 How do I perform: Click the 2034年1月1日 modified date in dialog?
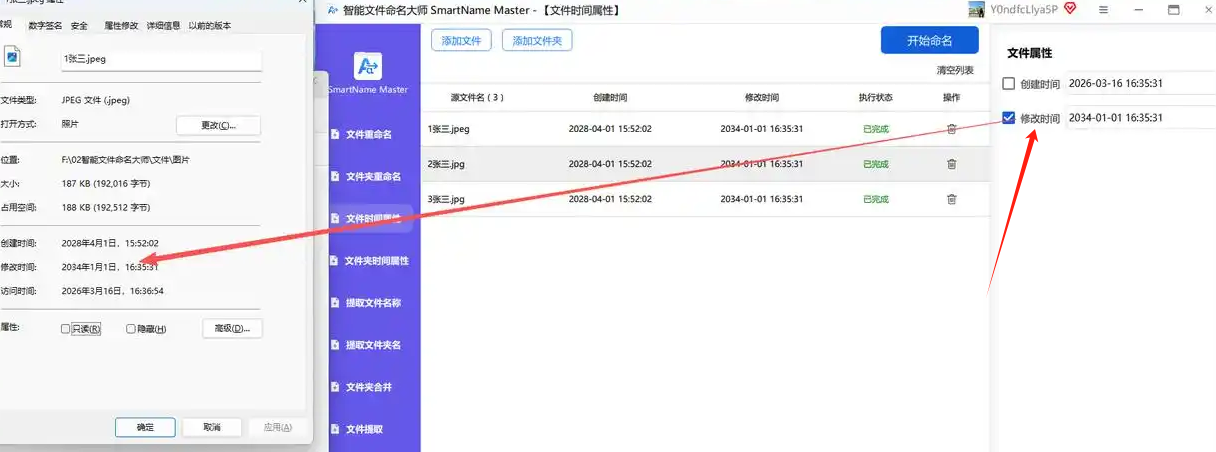click(x=110, y=267)
